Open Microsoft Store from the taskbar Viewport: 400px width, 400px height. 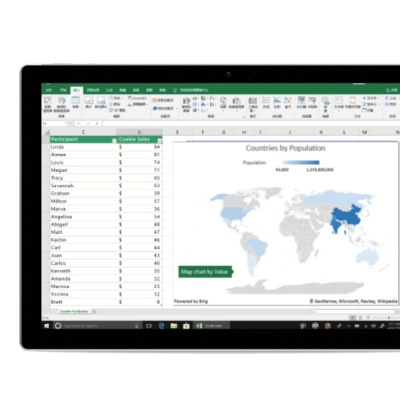(186, 326)
